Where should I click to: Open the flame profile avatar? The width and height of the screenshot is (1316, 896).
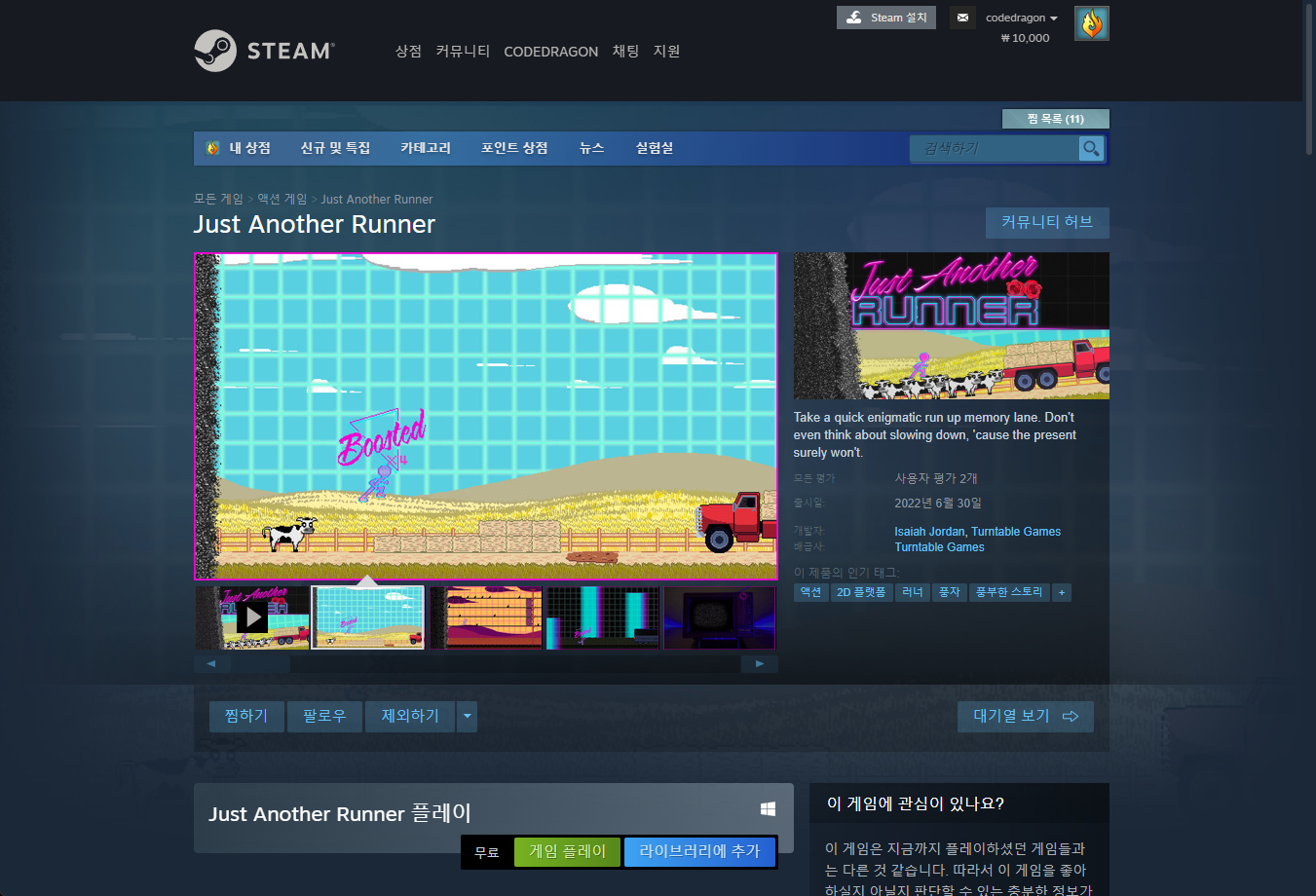tap(1092, 23)
